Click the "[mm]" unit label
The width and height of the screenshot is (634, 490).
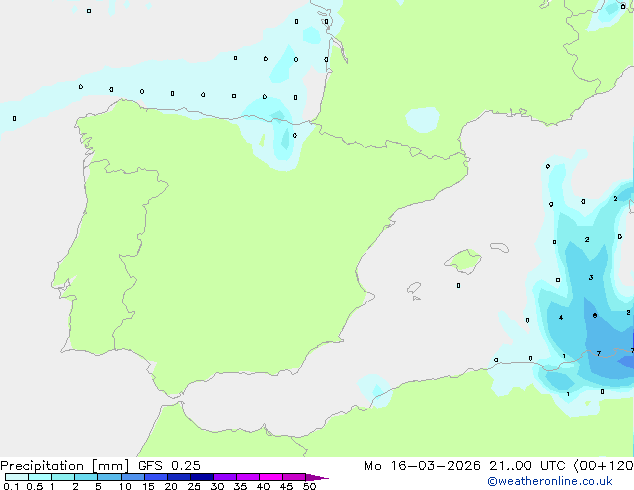[111, 466]
